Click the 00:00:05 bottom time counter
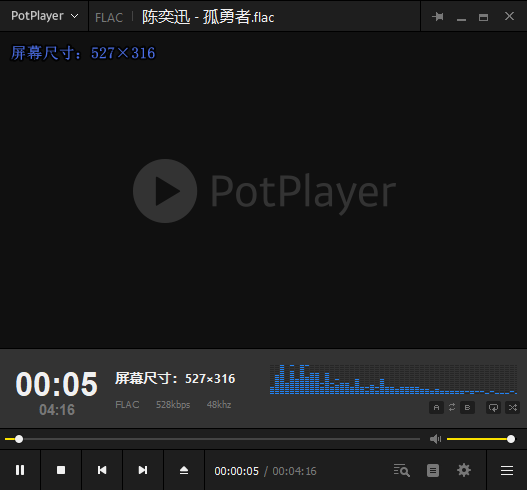This screenshot has width=527, height=490. pyautogui.click(x=237, y=471)
